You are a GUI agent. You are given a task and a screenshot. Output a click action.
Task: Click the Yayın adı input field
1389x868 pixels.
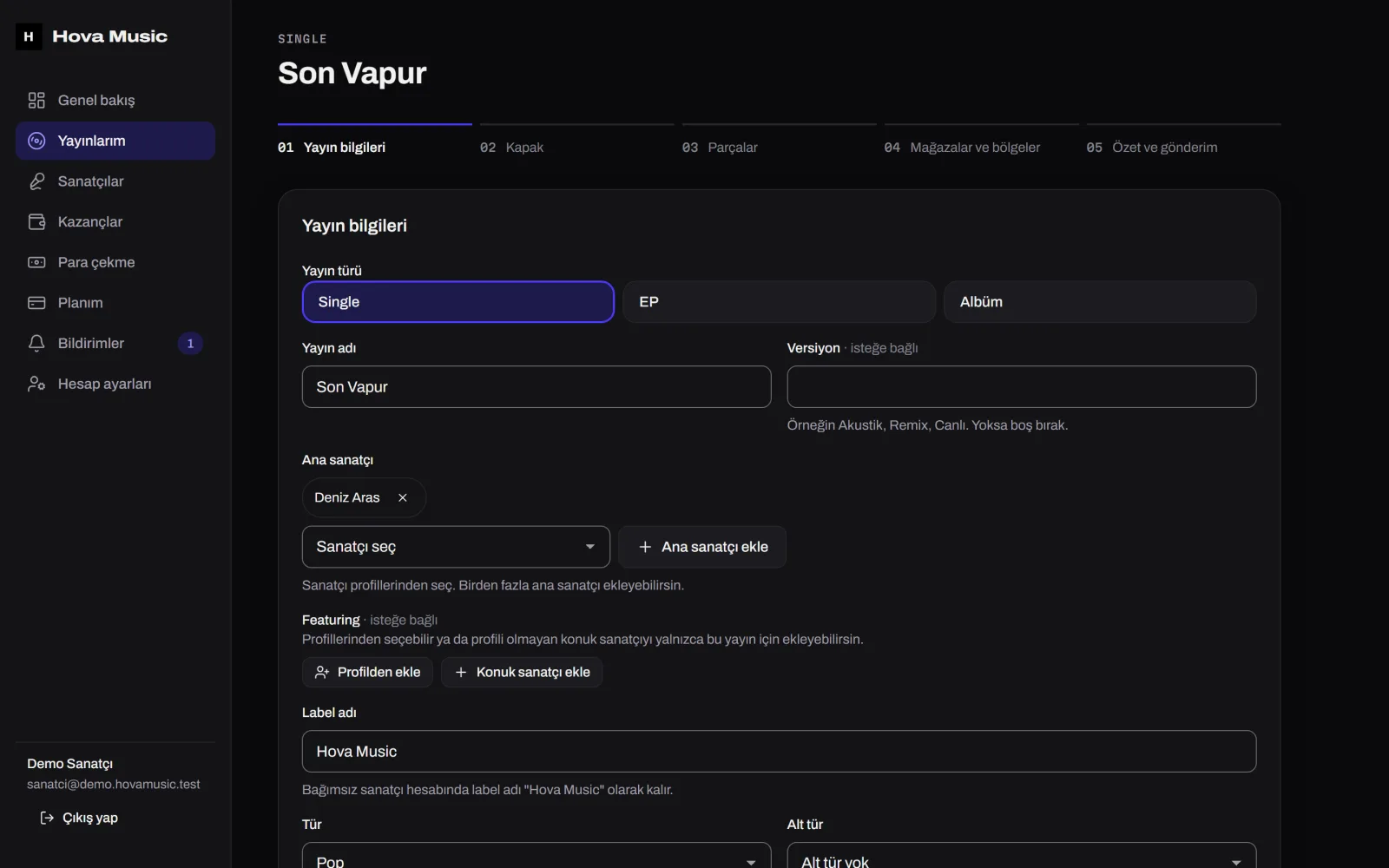(537, 387)
